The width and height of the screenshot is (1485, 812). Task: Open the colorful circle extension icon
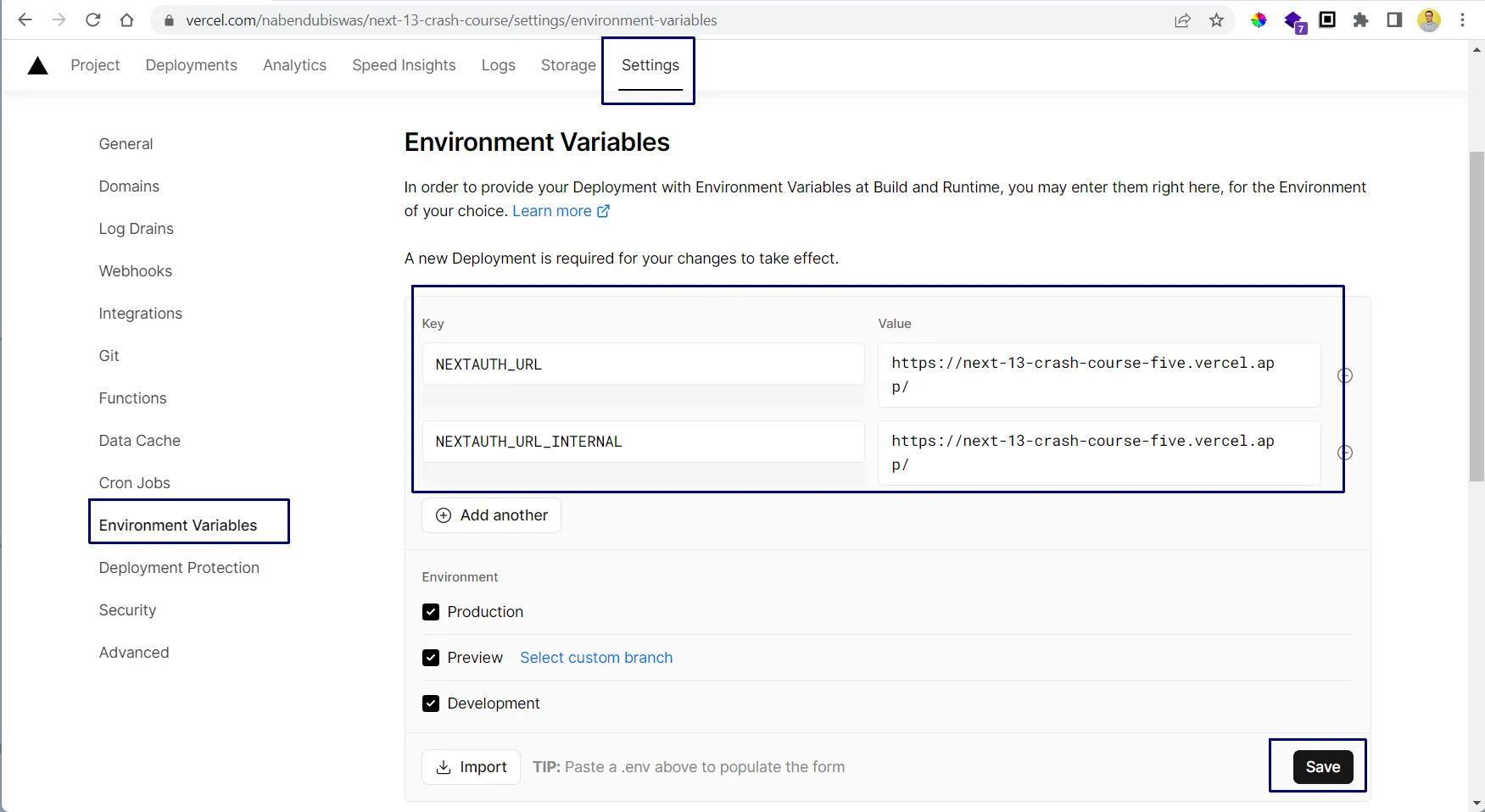tap(1259, 20)
